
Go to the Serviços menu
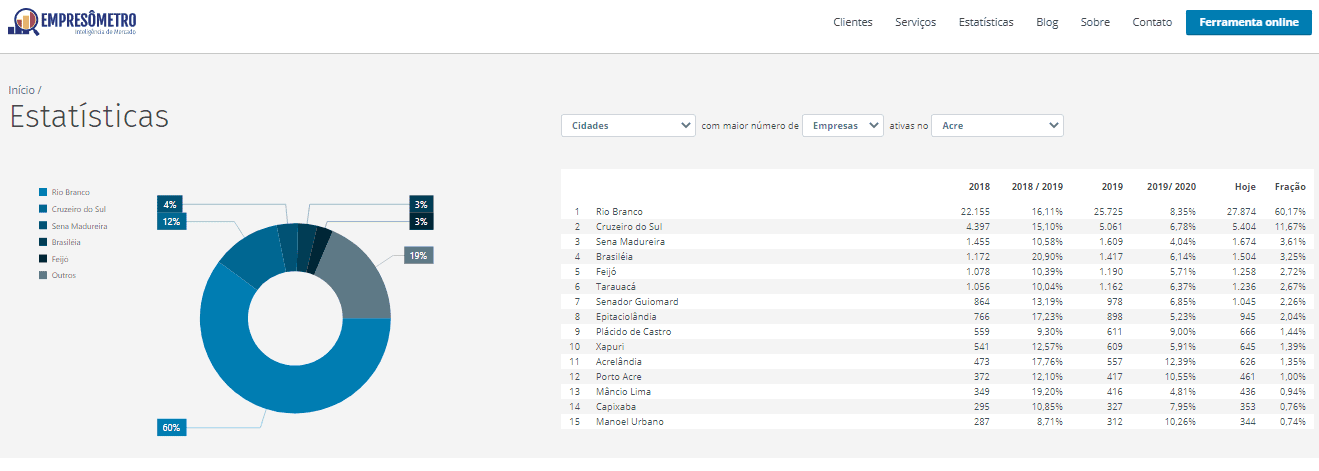click(x=915, y=22)
